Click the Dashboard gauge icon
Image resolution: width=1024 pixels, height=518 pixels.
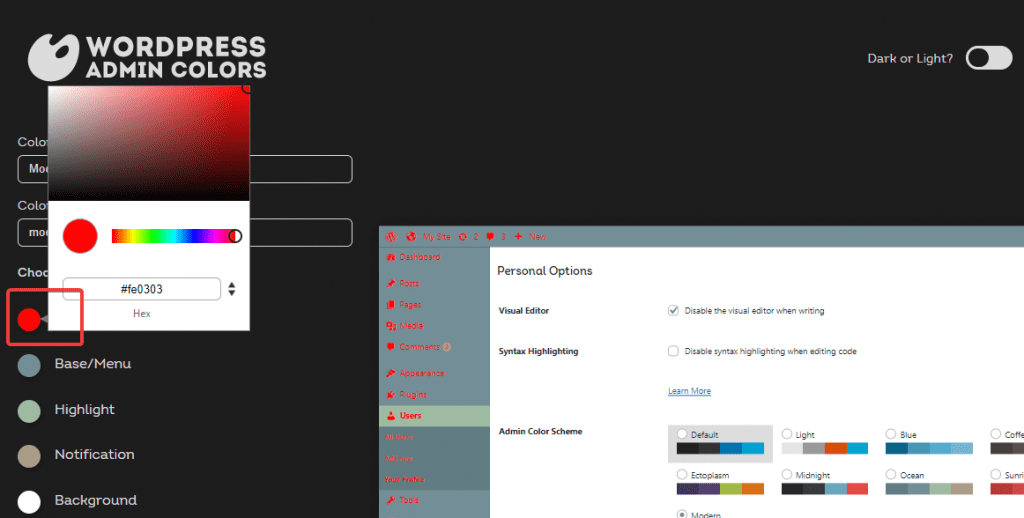point(391,257)
